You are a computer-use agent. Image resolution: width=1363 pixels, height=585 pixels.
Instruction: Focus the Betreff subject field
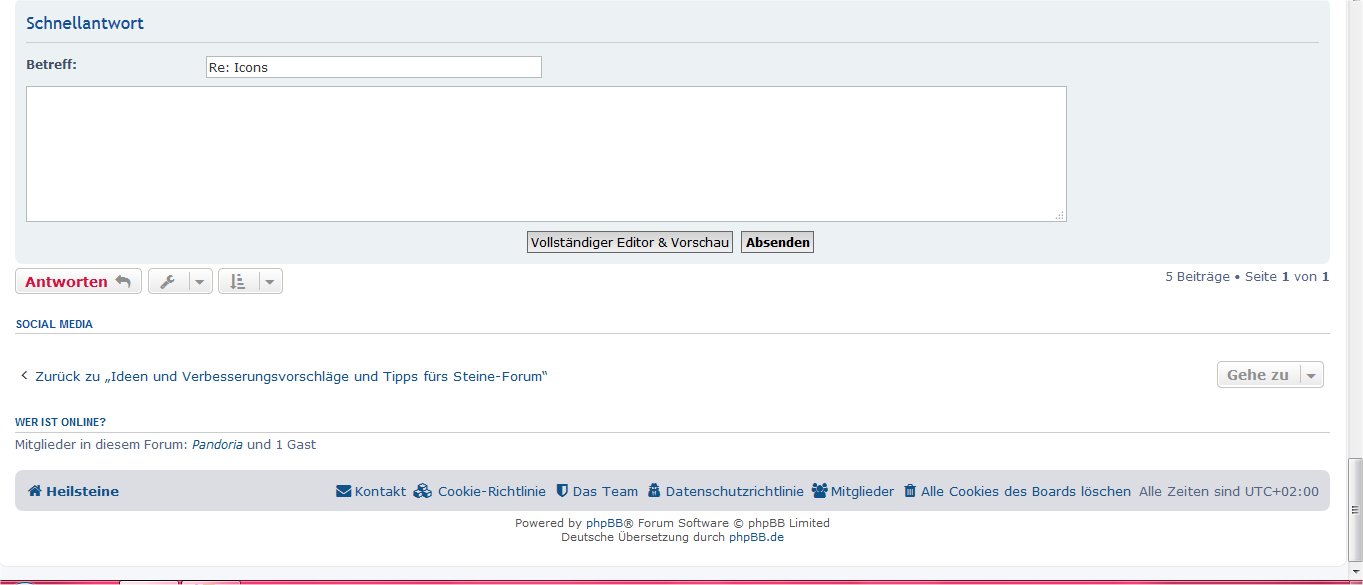(x=373, y=67)
